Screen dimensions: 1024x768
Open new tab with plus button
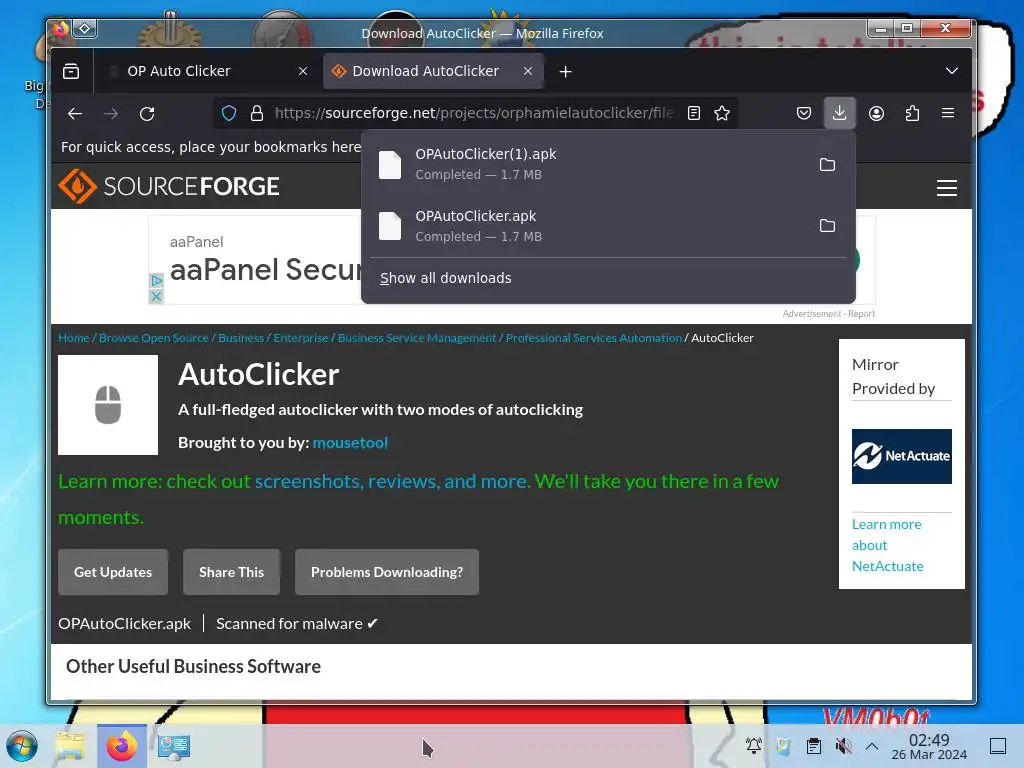pos(566,72)
